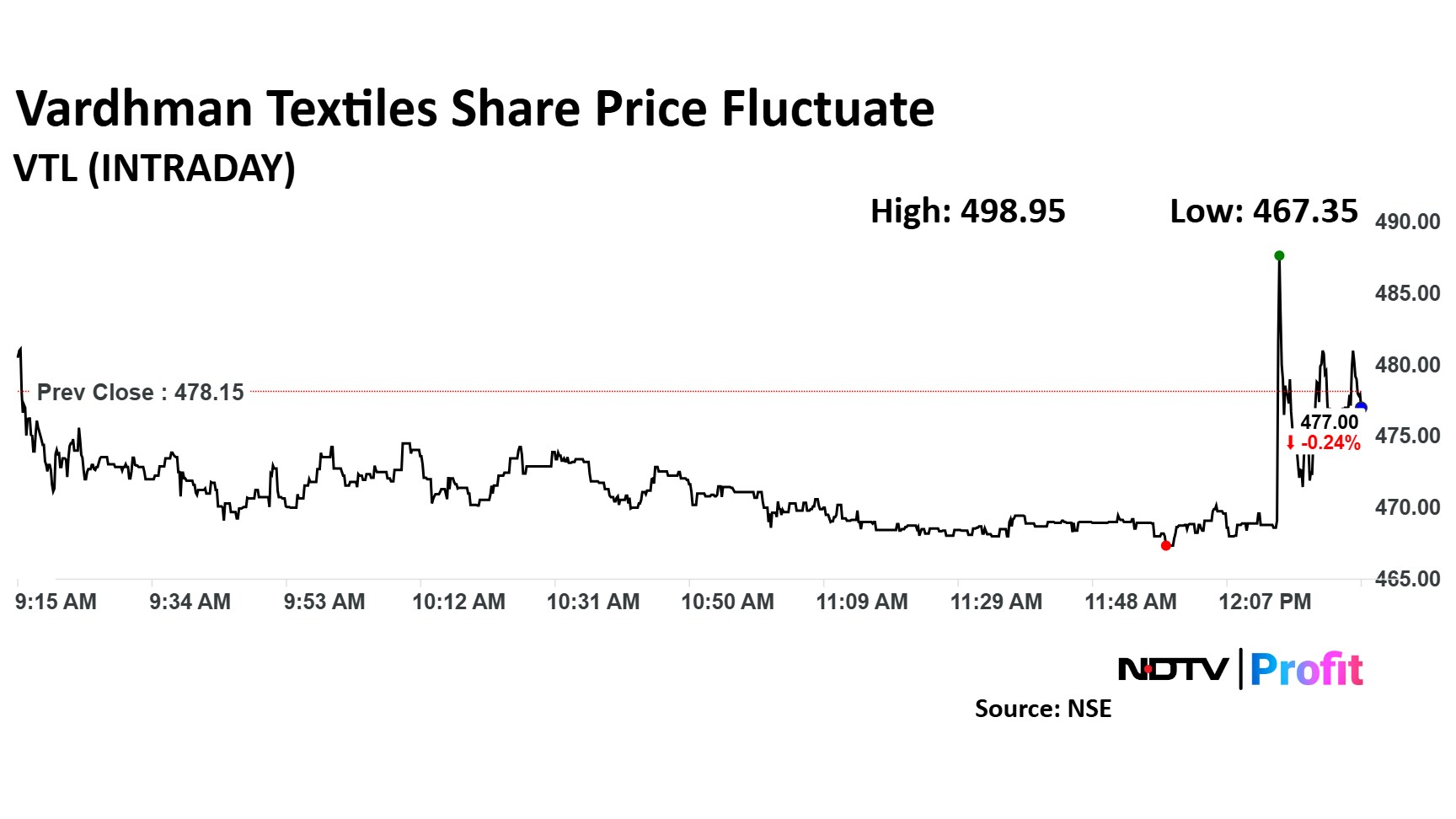The width and height of the screenshot is (1456, 819).
Task: Click the -0.24% change value
Action: 1330,443
